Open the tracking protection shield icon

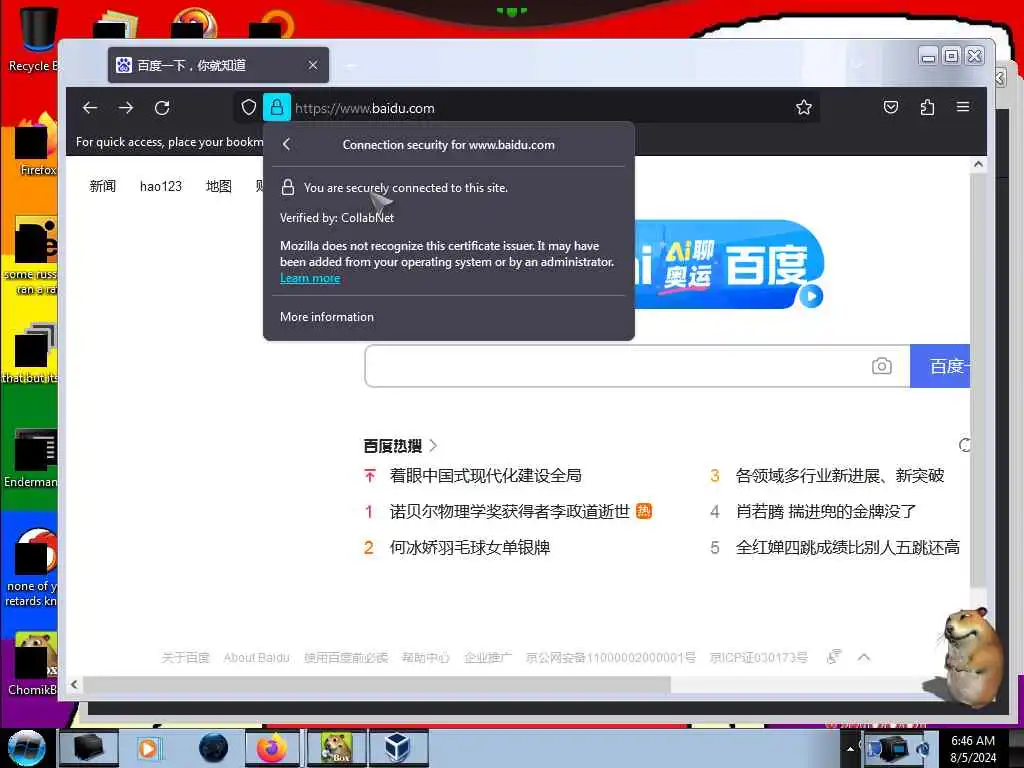pyautogui.click(x=249, y=107)
